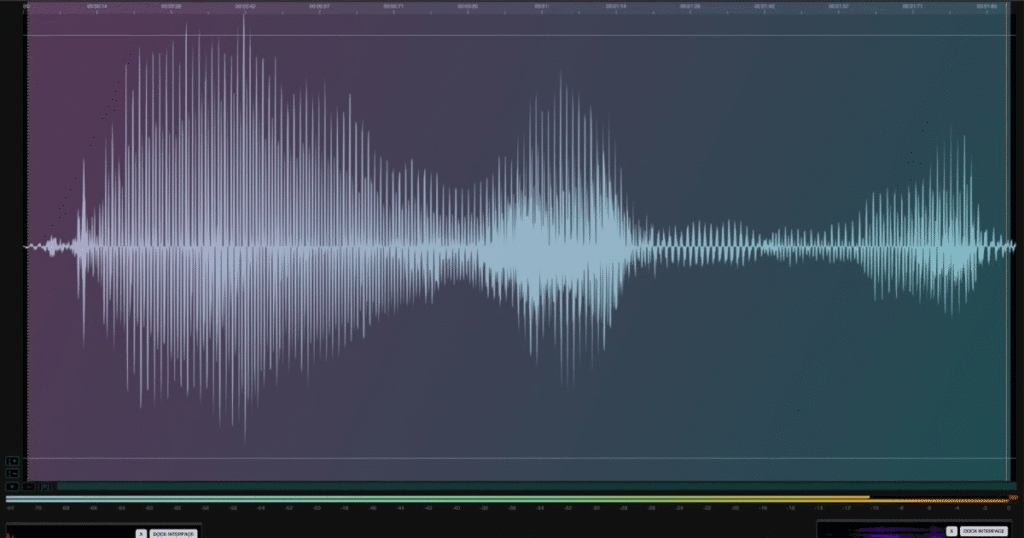Close the bottom-right floating panel with X
Image resolution: width=1024 pixels, height=538 pixels.
pyautogui.click(x=951, y=531)
